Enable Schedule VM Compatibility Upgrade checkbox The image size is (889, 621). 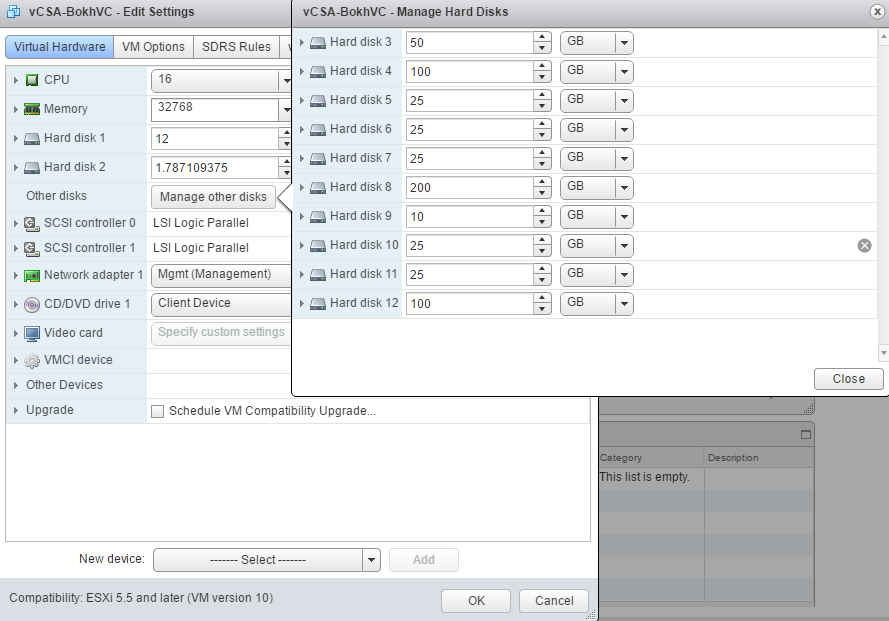pyautogui.click(x=157, y=411)
